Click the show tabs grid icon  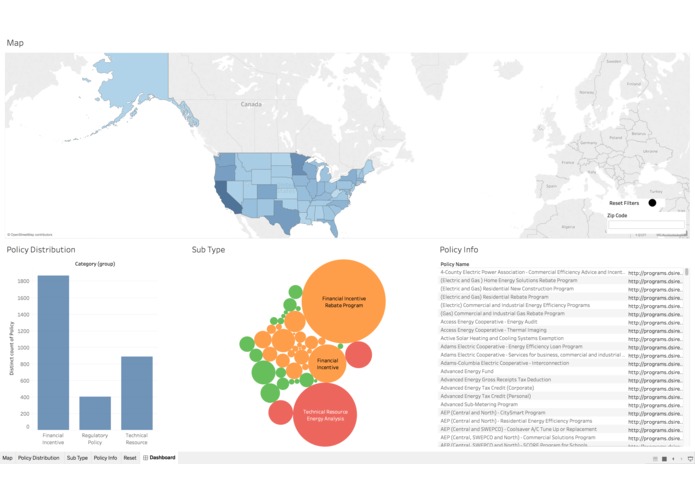pos(664,459)
